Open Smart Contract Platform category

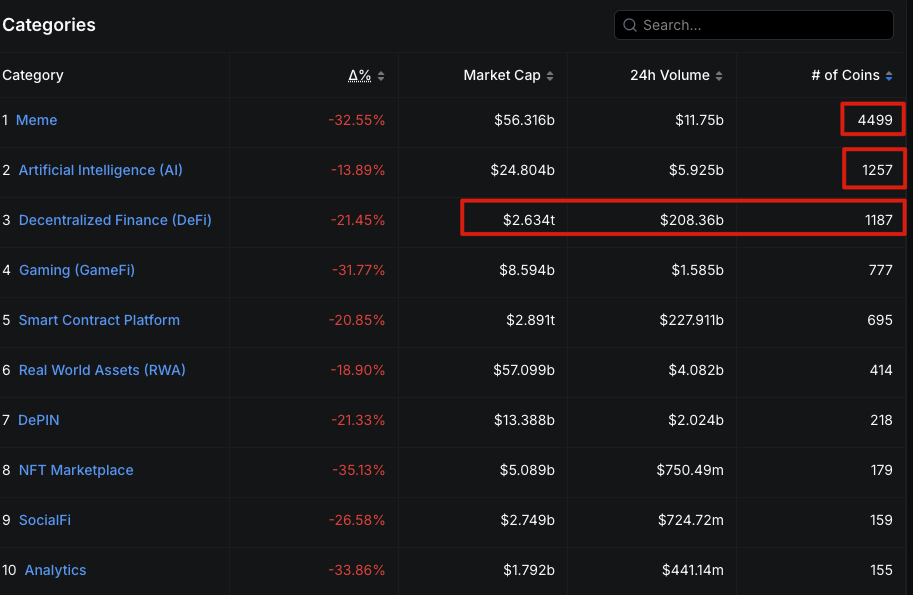point(99,320)
